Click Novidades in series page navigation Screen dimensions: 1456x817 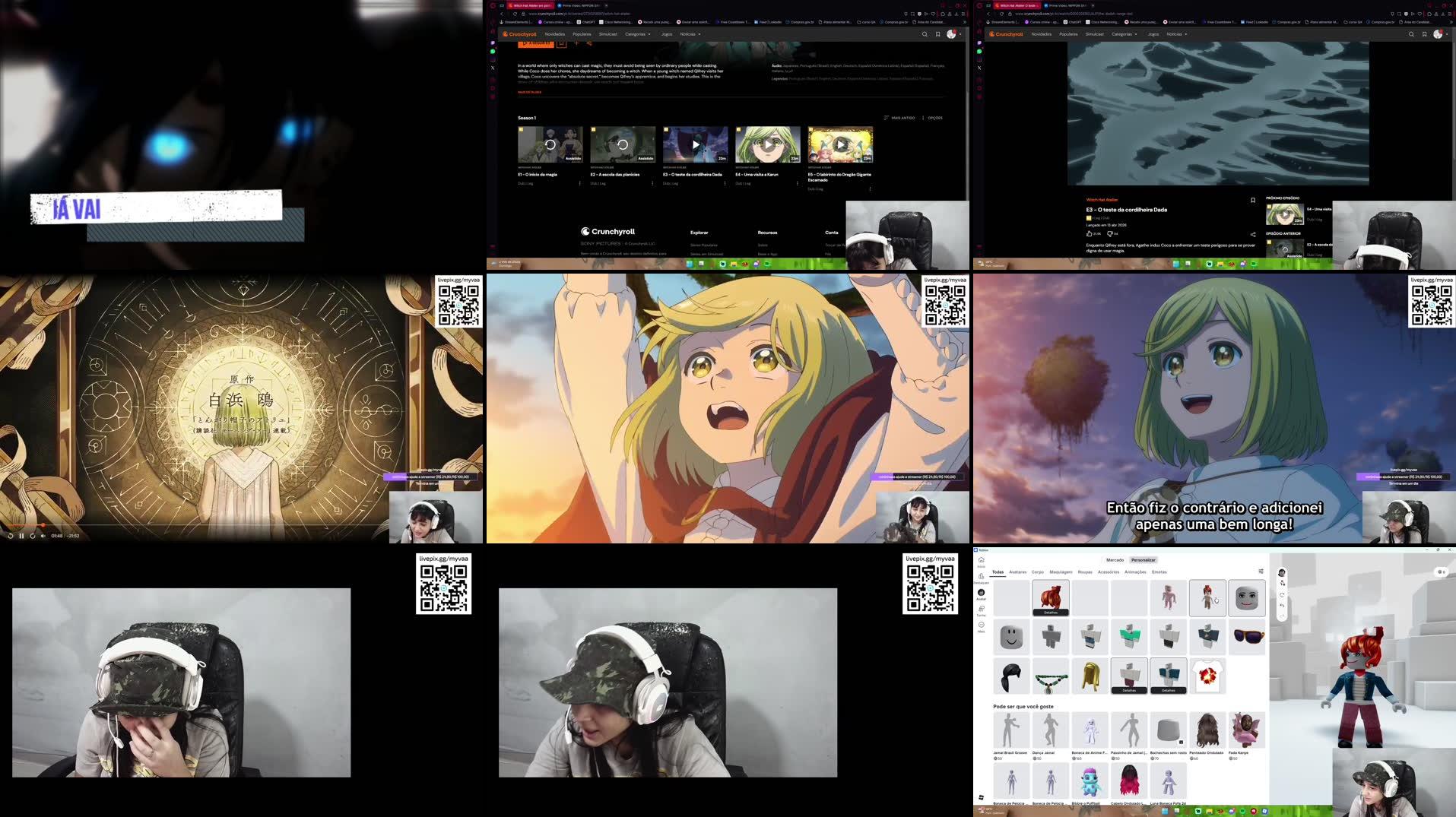point(554,34)
